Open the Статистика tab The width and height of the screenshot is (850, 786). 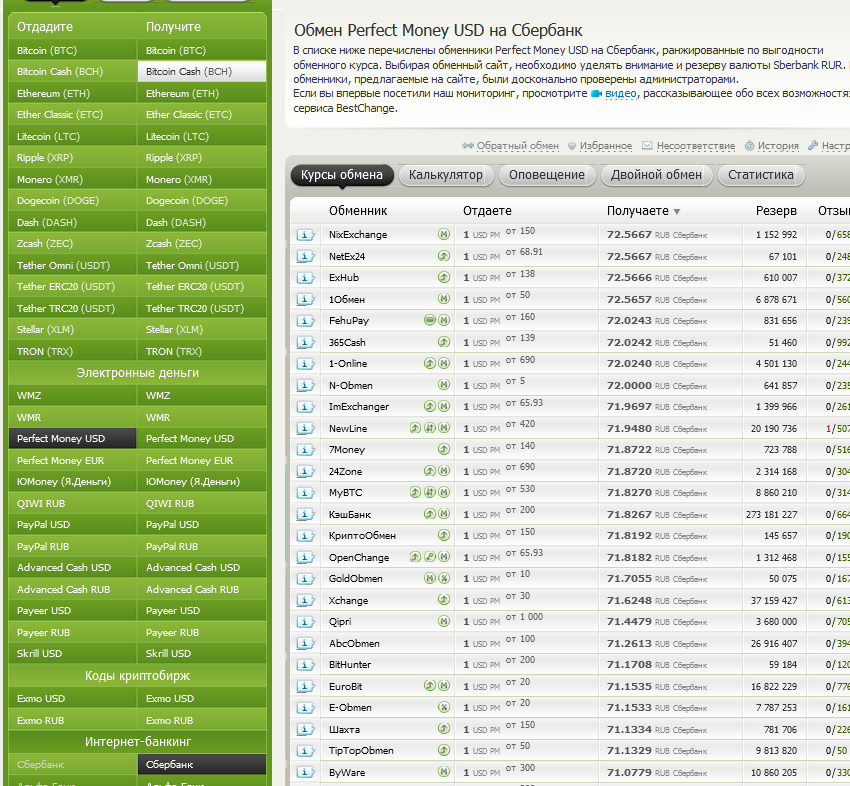coord(760,175)
